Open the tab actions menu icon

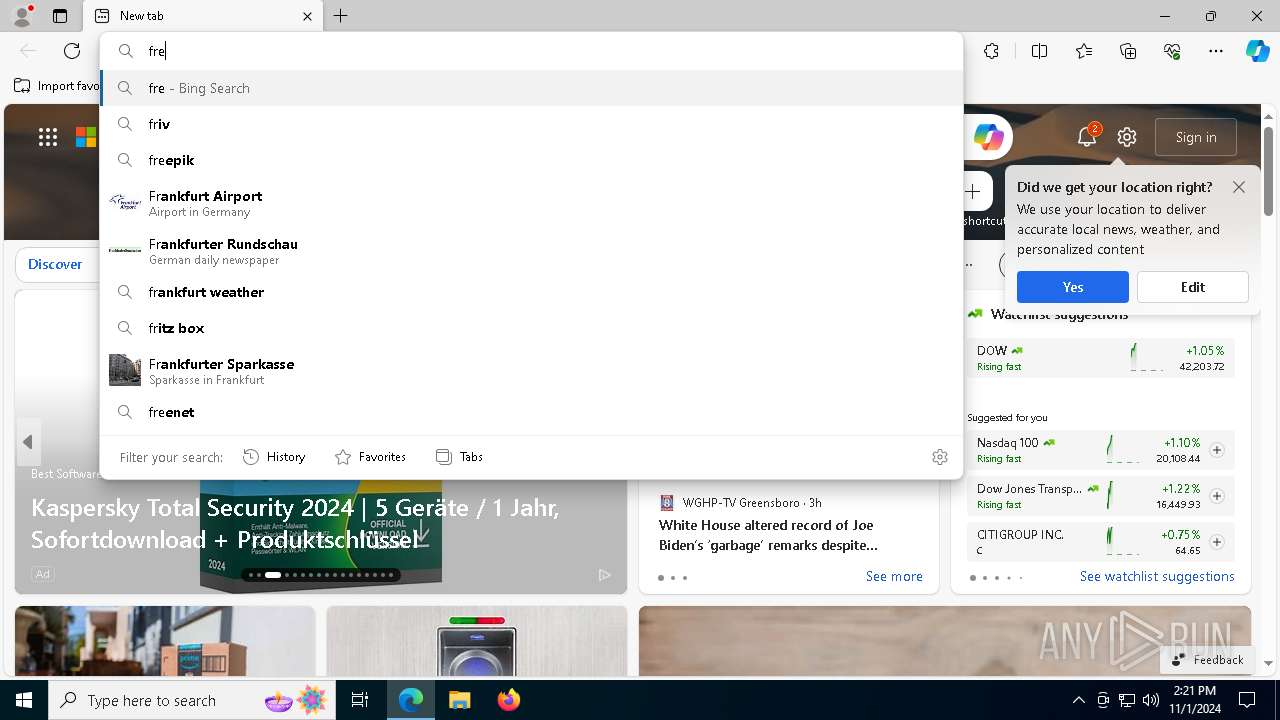point(60,16)
